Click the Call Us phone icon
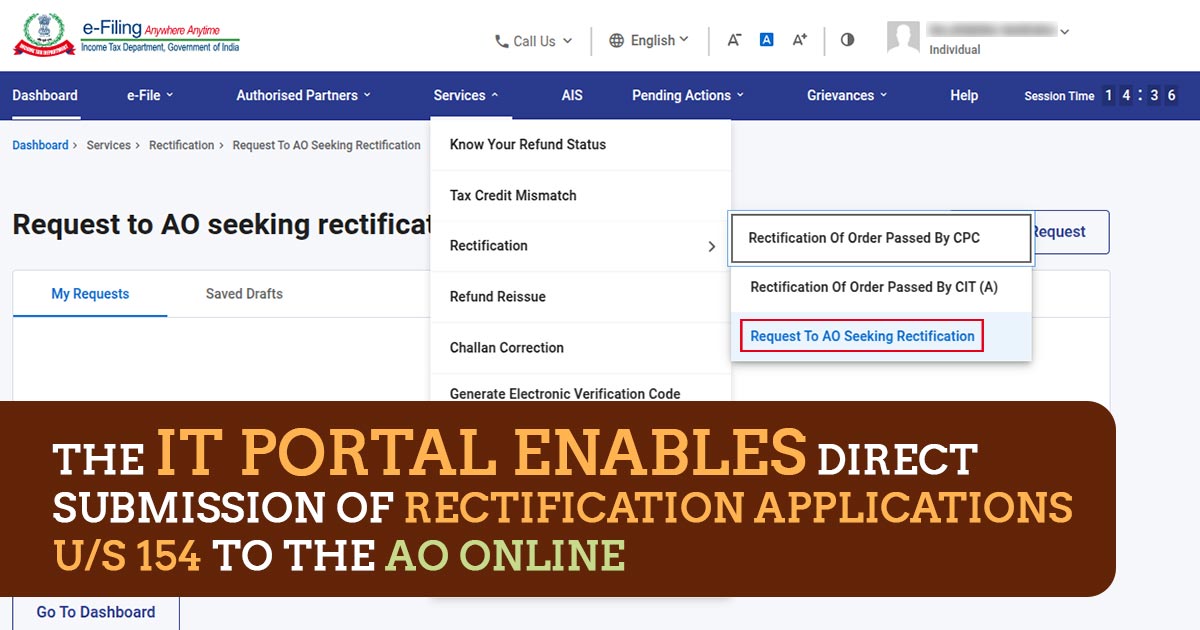 click(500, 40)
